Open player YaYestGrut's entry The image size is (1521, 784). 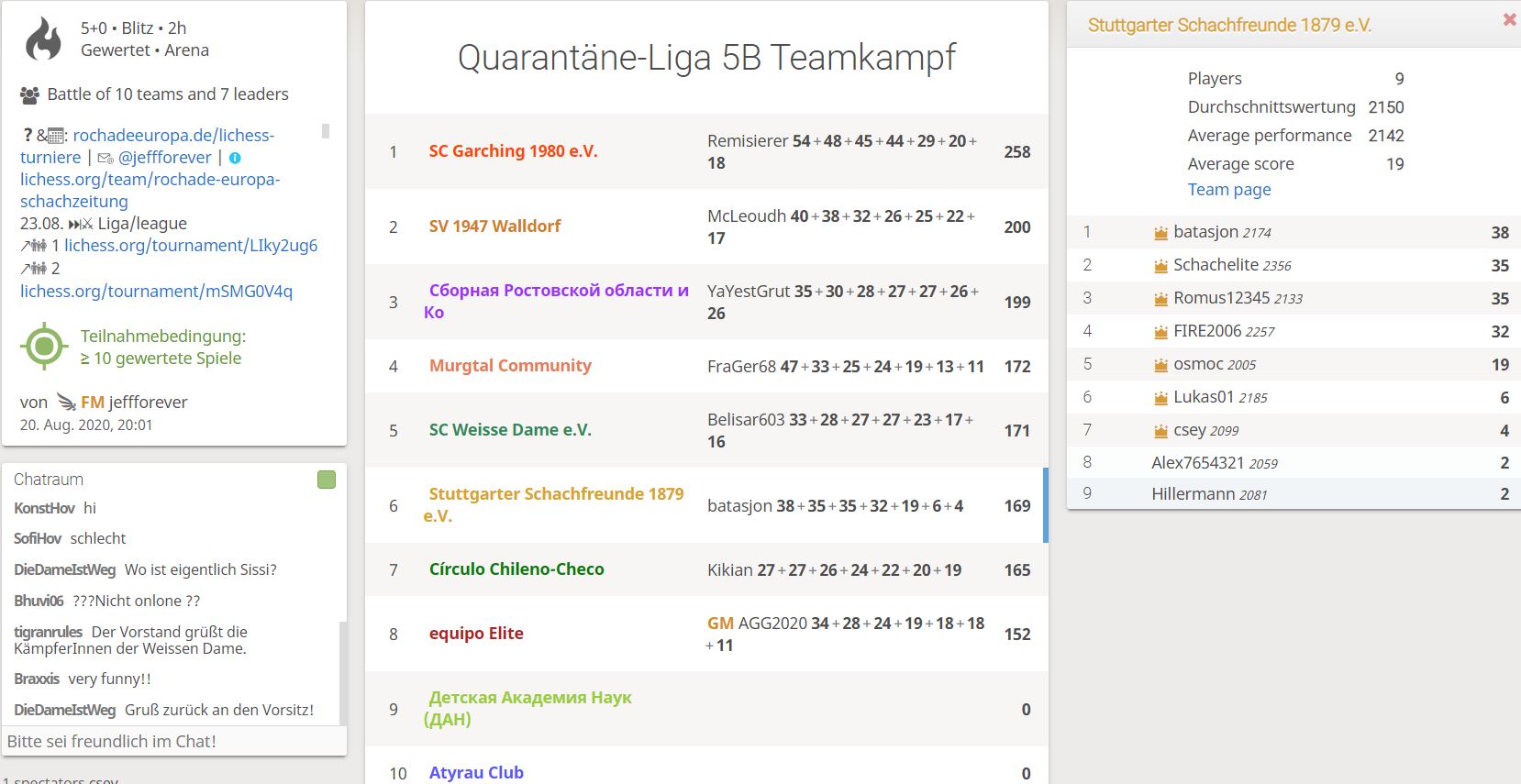749,292
